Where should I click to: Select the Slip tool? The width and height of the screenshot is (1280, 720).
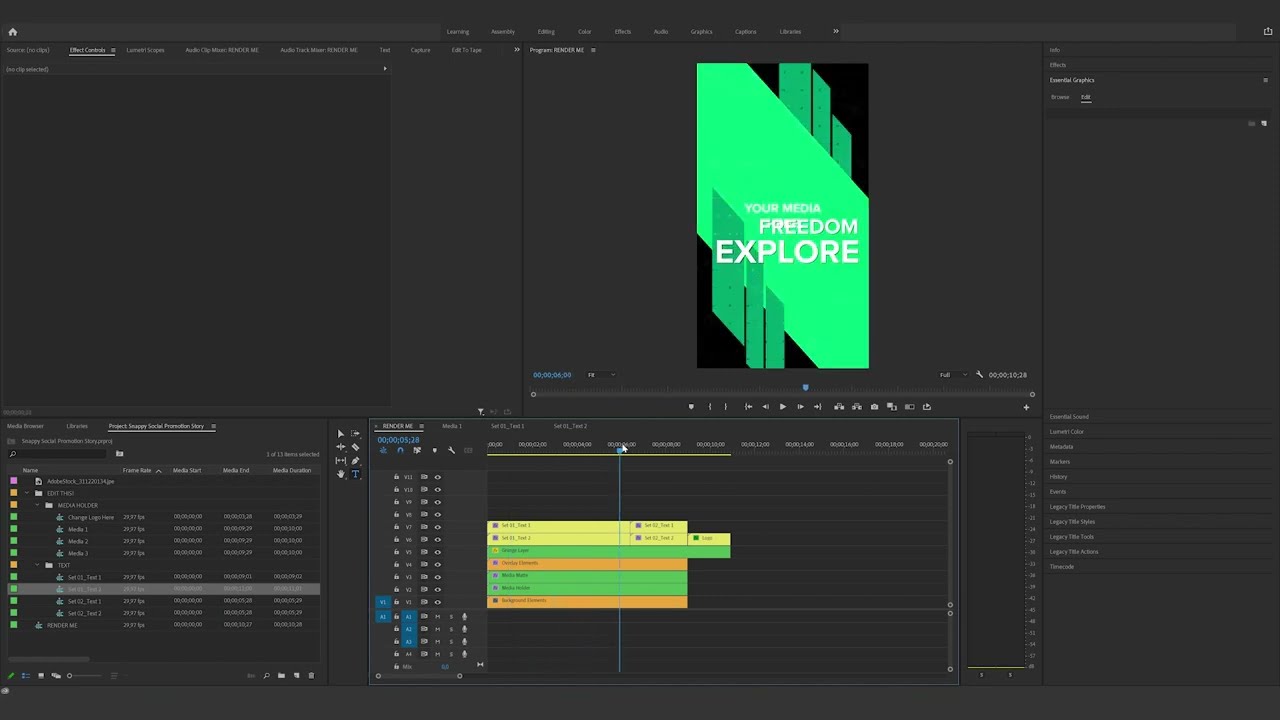pos(341,461)
